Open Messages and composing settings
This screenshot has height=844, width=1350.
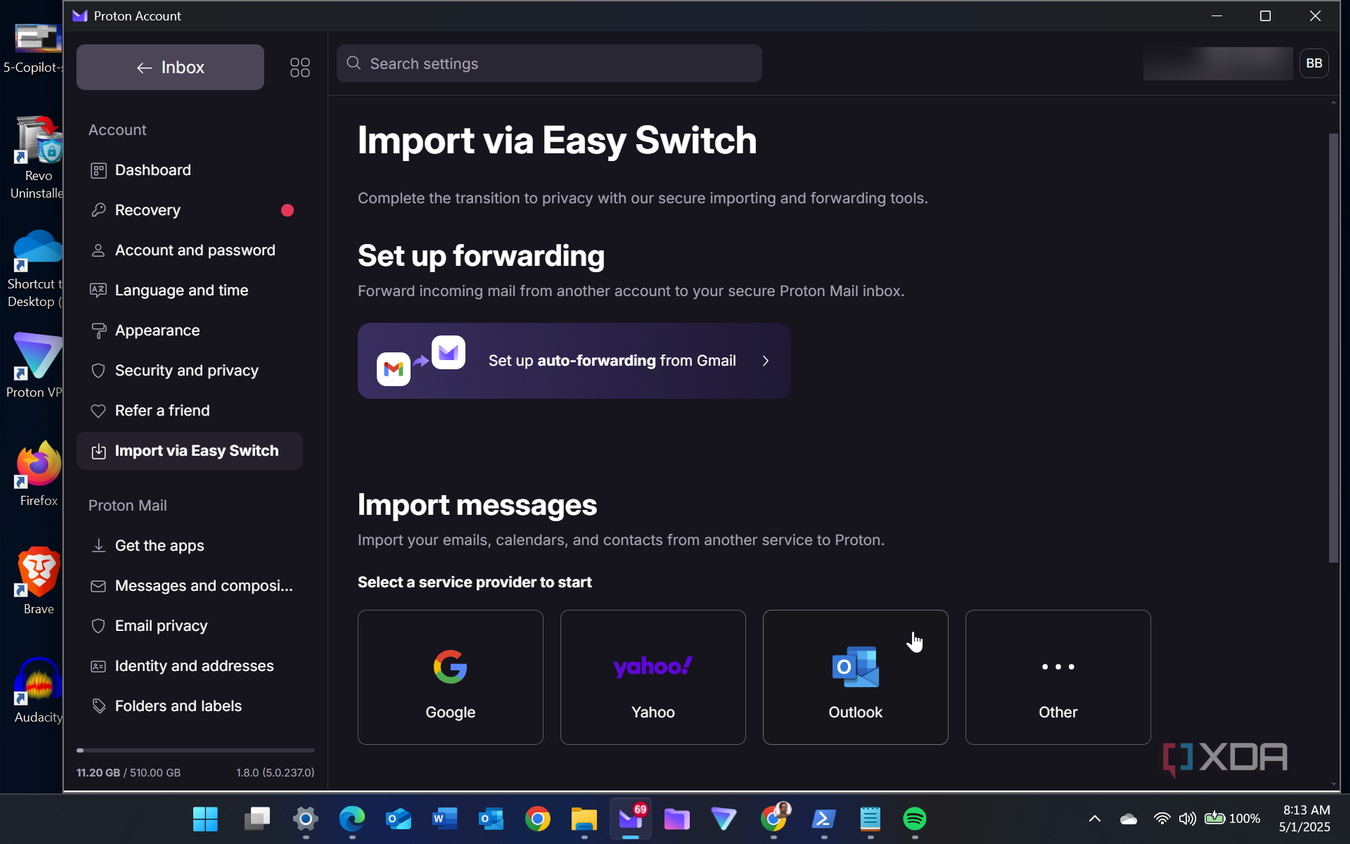point(190,585)
